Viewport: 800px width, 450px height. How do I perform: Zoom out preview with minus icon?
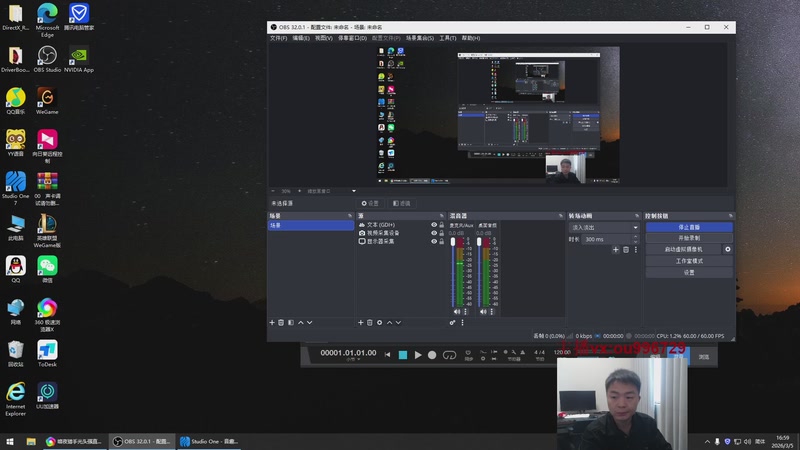point(273,191)
